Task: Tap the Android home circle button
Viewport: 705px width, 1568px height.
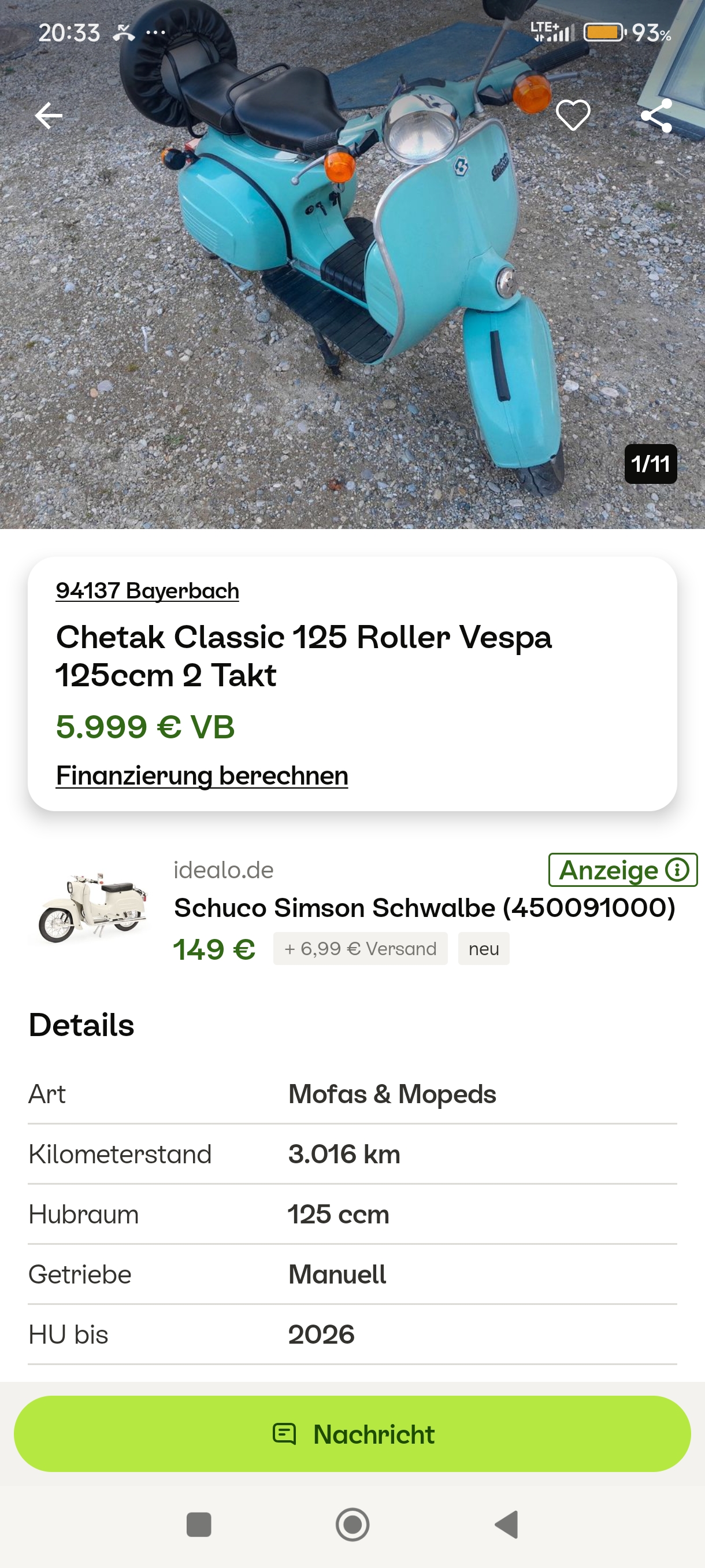Action: (x=353, y=1525)
